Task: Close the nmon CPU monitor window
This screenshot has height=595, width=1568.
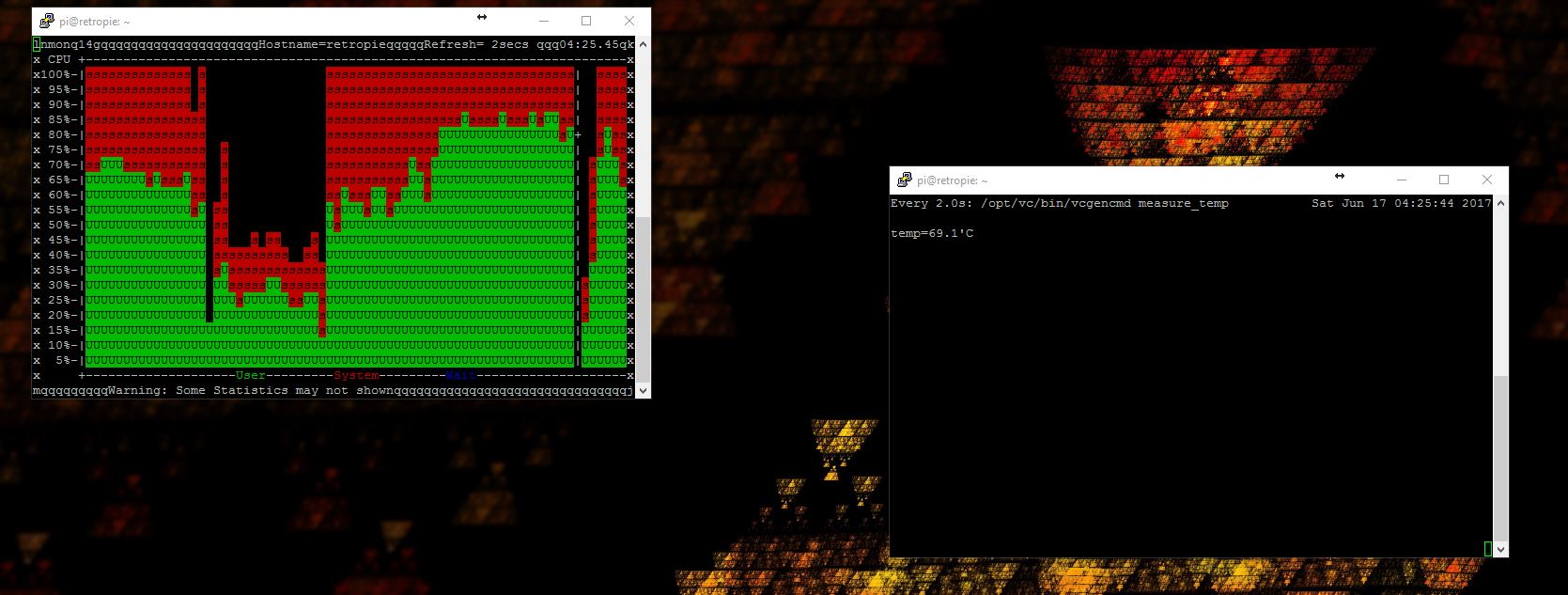Action: coord(629,21)
